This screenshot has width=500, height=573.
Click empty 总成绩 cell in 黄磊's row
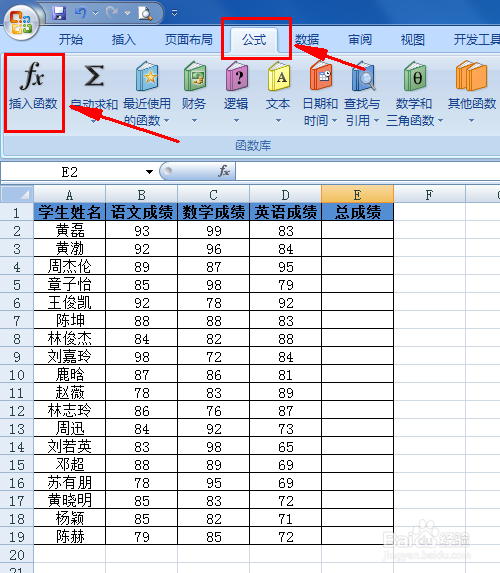[357, 230]
